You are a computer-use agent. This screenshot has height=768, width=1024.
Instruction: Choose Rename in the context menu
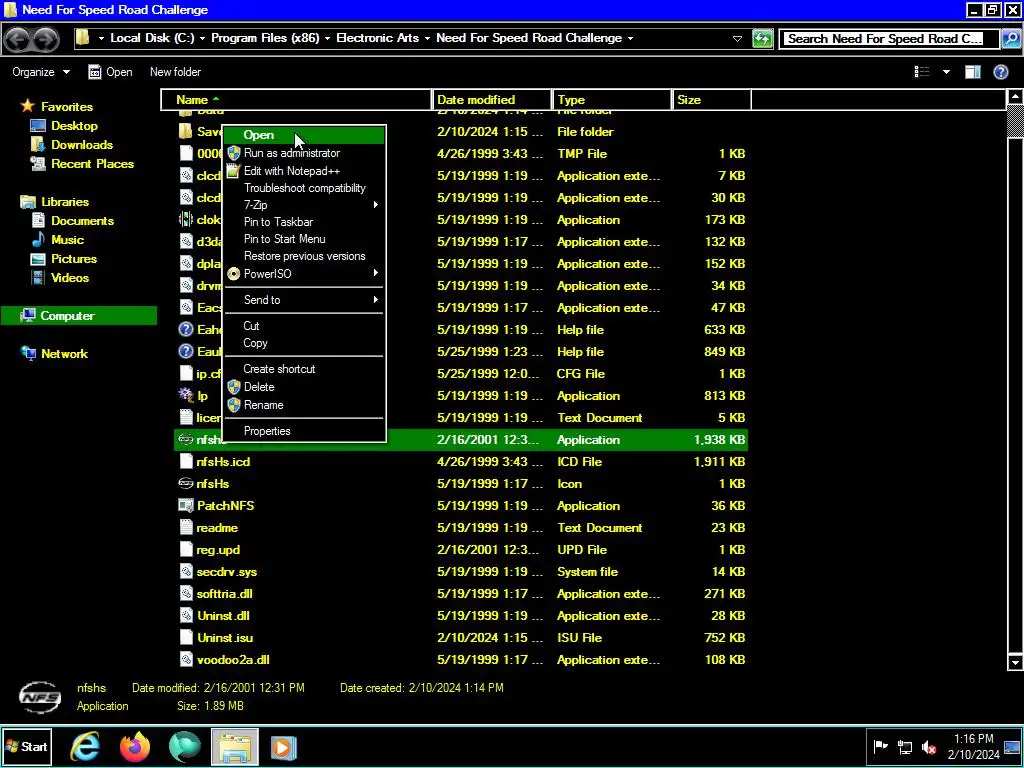[304, 405]
